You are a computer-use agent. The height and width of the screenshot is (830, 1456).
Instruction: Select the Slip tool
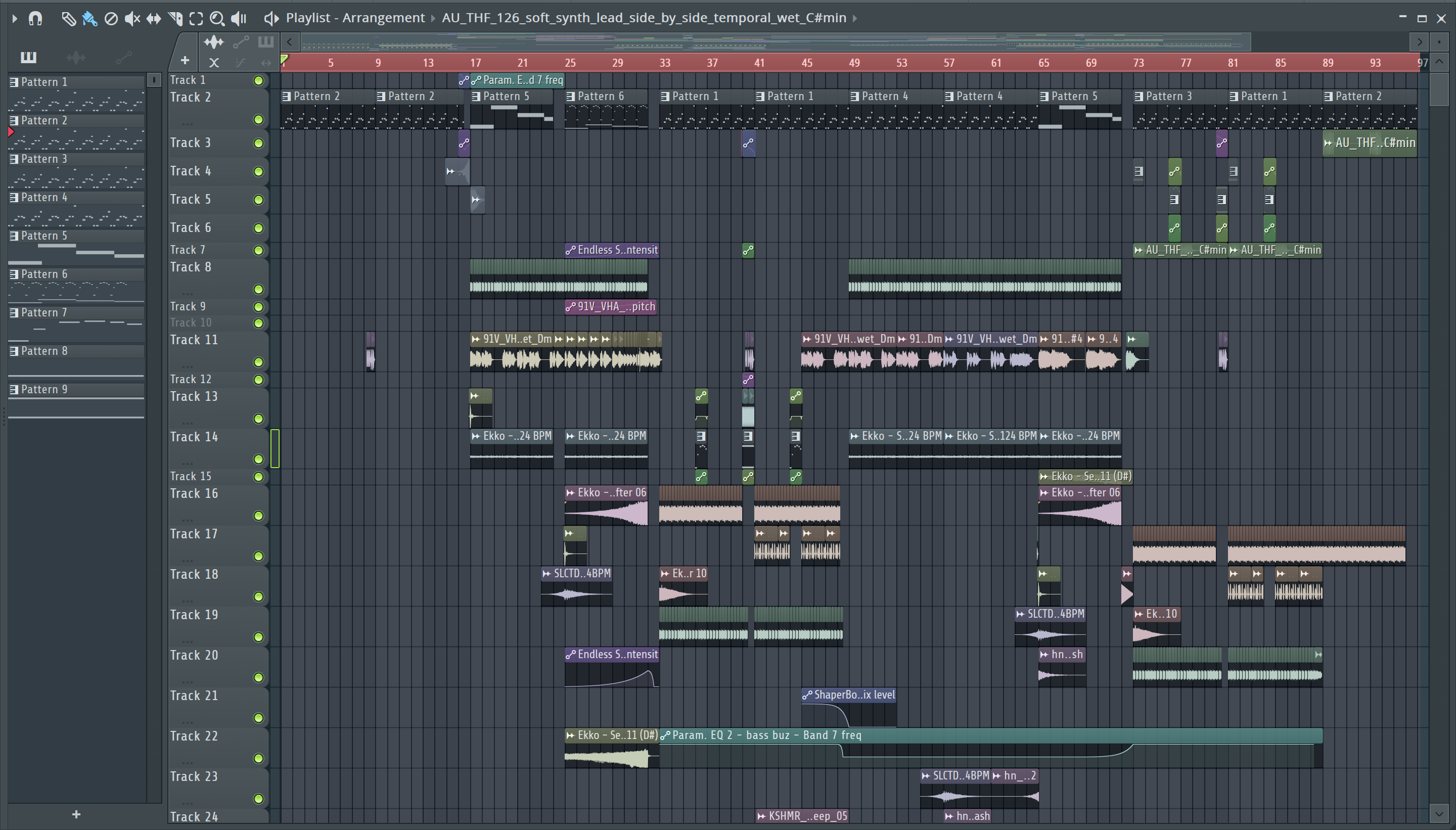pyautogui.click(x=153, y=19)
